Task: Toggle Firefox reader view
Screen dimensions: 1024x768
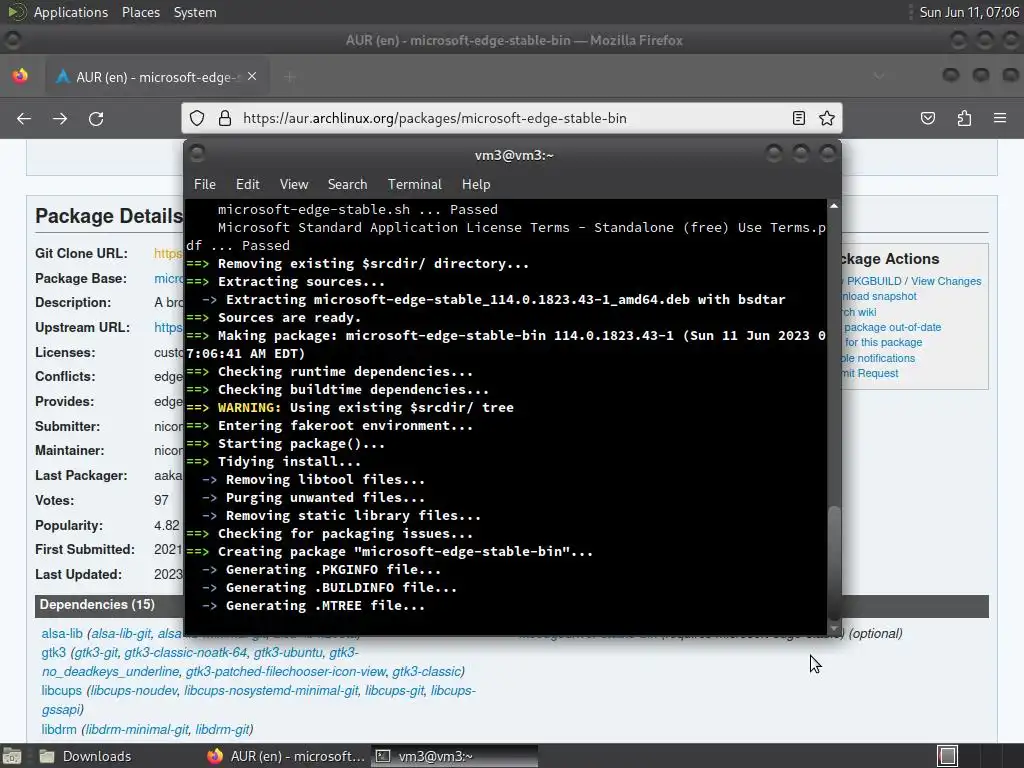Action: click(x=799, y=118)
